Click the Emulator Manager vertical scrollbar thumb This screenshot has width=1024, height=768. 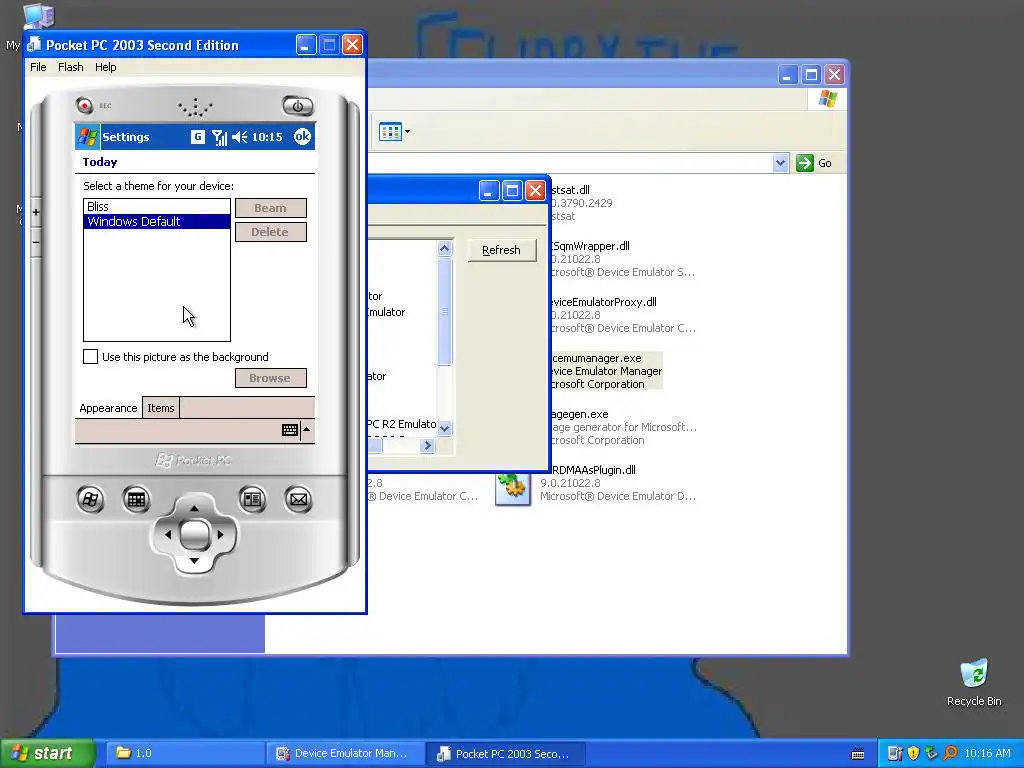coord(445,312)
